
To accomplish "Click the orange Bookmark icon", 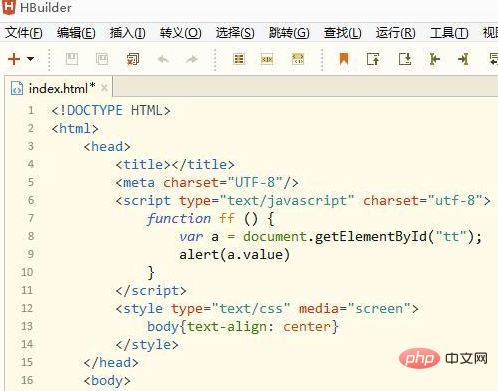I will [x=344, y=59].
